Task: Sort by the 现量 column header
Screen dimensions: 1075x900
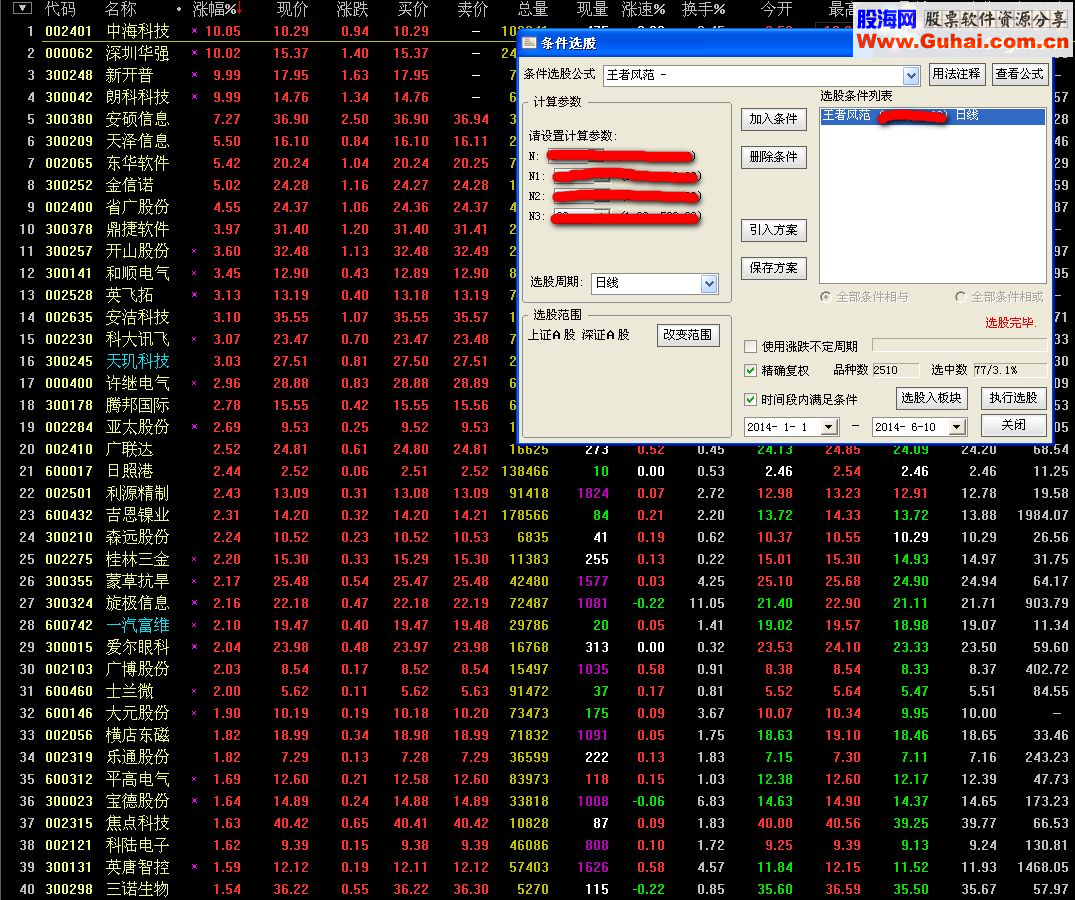Action: (593, 10)
